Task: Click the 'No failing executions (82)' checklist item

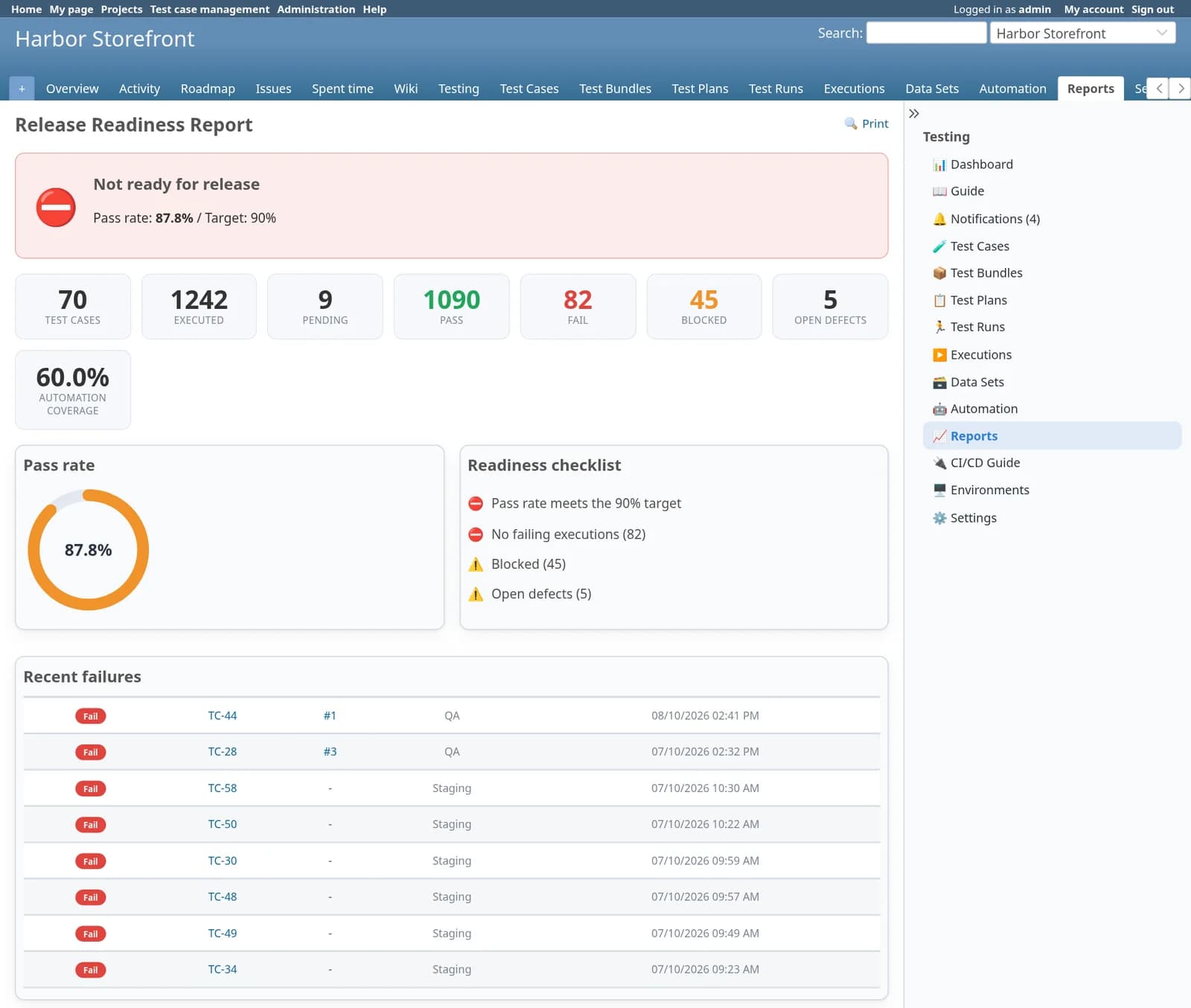Action: (557, 535)
